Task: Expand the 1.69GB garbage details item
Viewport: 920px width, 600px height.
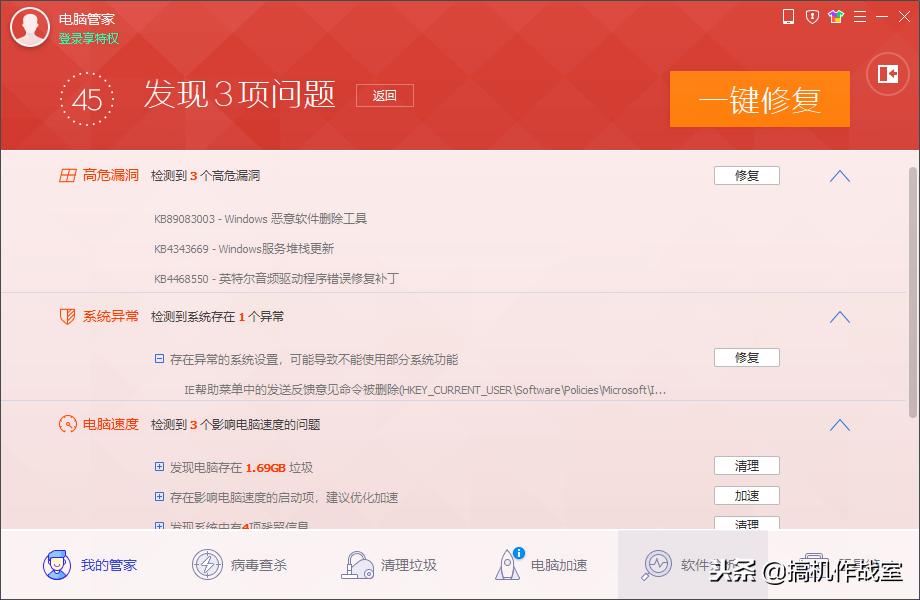Action: (157, 466)
